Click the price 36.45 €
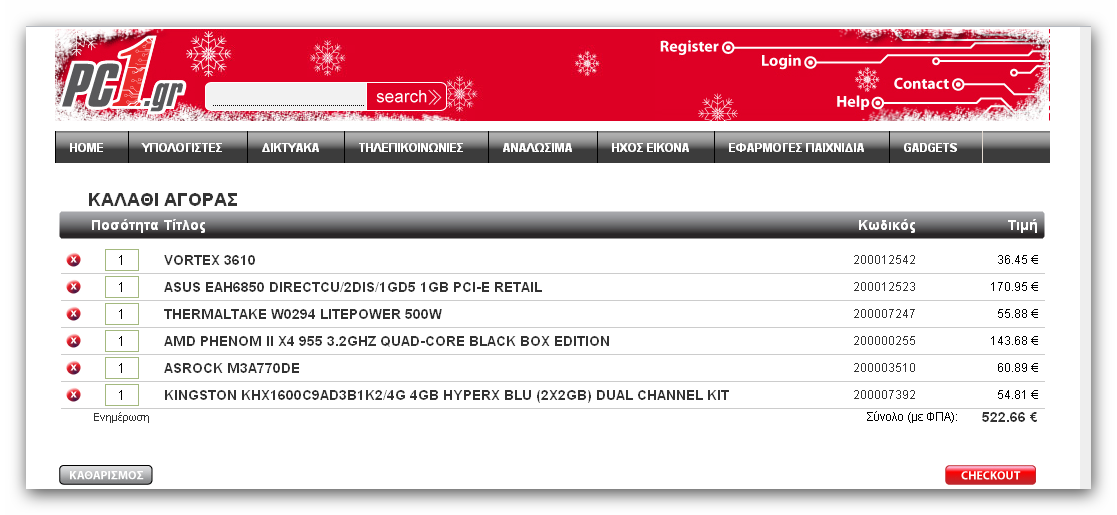Image resolution: width=1117 pixels, height=515 pixels. tap(1017, 260)
